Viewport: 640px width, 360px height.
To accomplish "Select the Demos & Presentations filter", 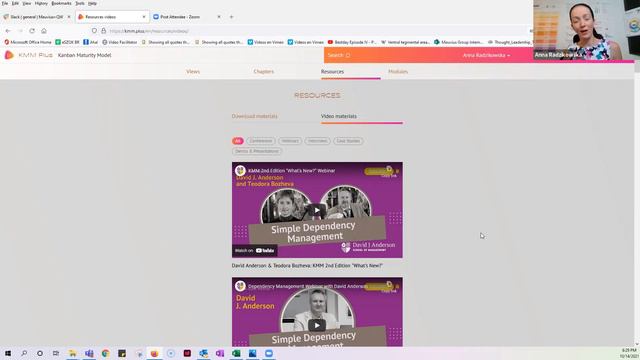I will [257, 151].
